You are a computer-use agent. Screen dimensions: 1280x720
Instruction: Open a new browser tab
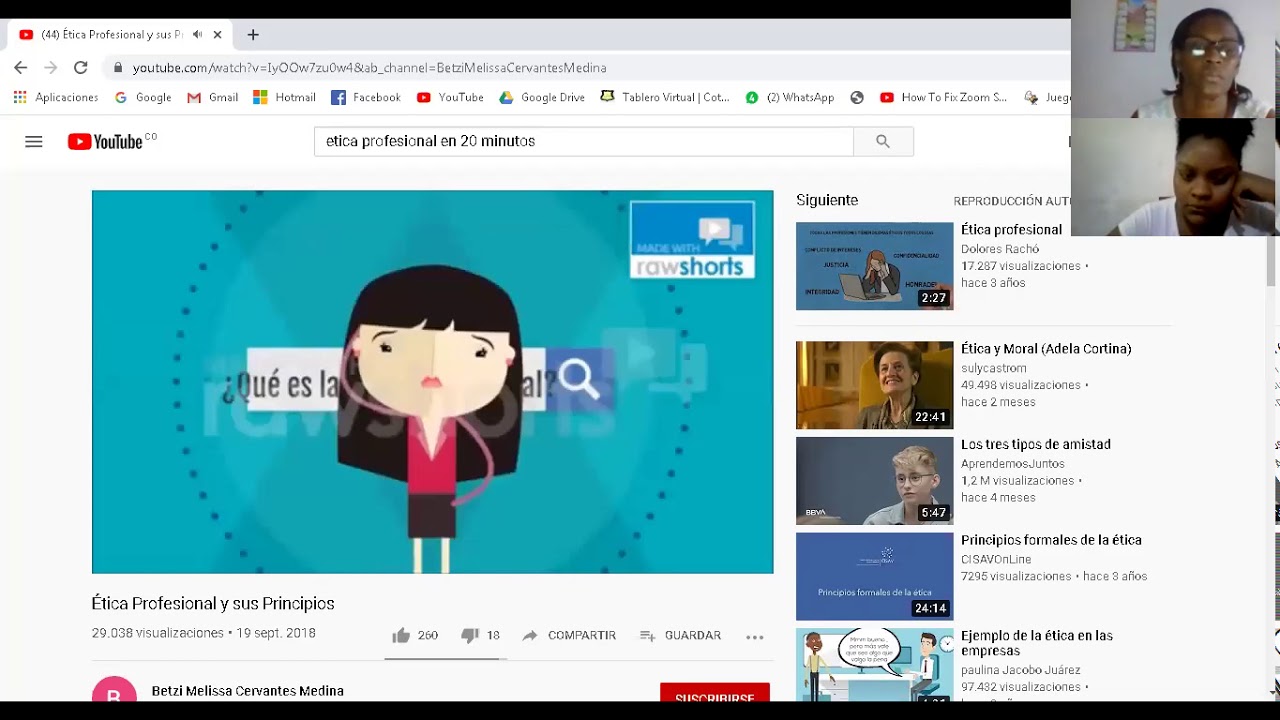point(253,34)
